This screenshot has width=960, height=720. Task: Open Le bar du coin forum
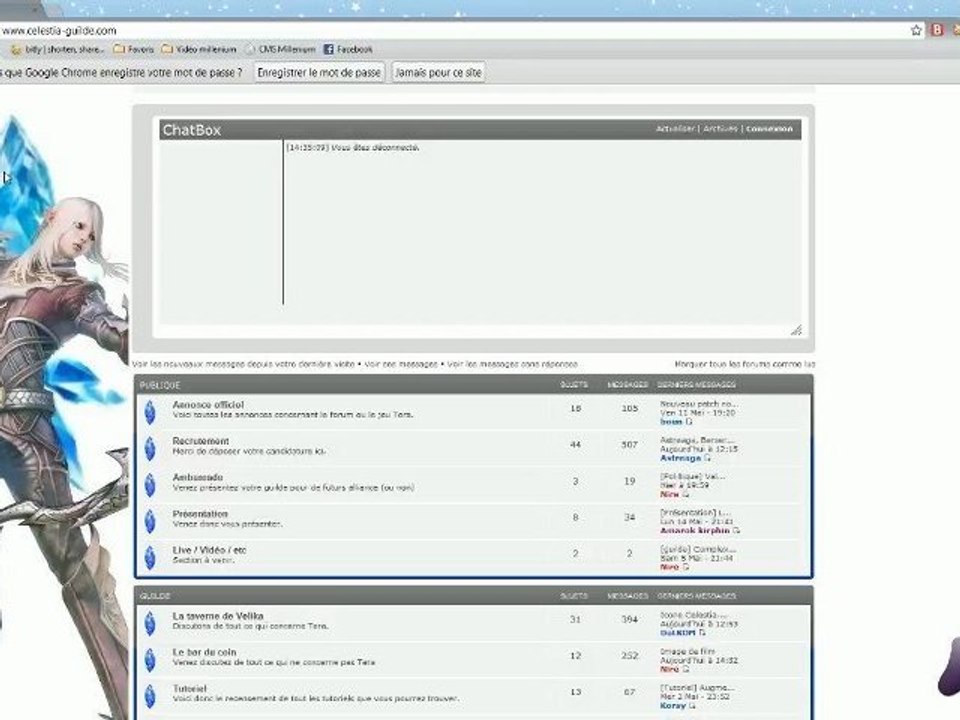point(204,652)
